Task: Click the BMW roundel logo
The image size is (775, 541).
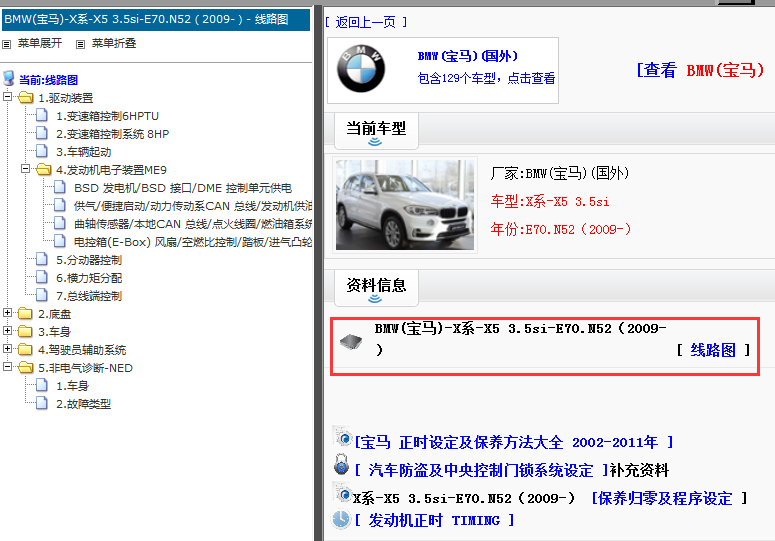Action: (361, 69)
